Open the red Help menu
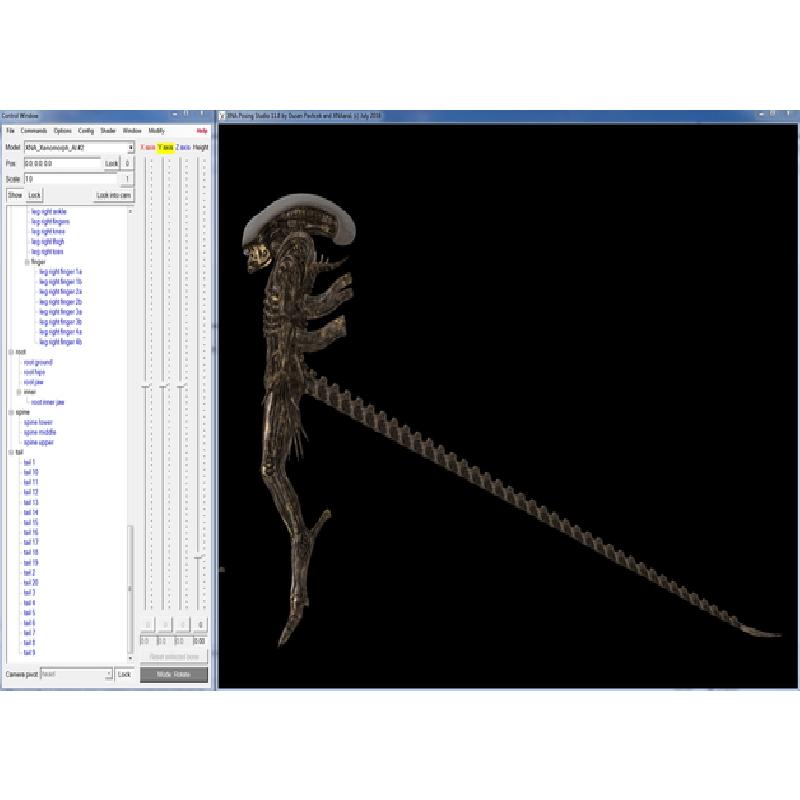Screen dimensions: 800x800 coord(202,131)
